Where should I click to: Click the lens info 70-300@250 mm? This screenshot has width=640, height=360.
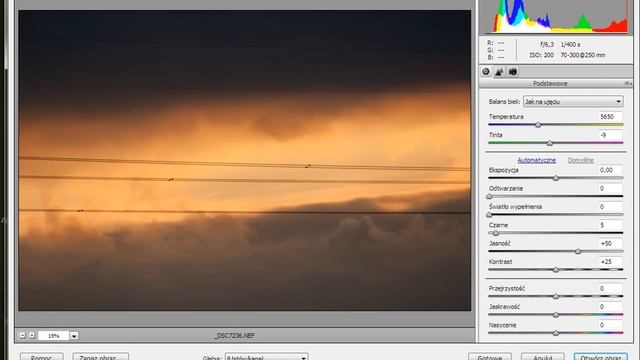point(583,55)
